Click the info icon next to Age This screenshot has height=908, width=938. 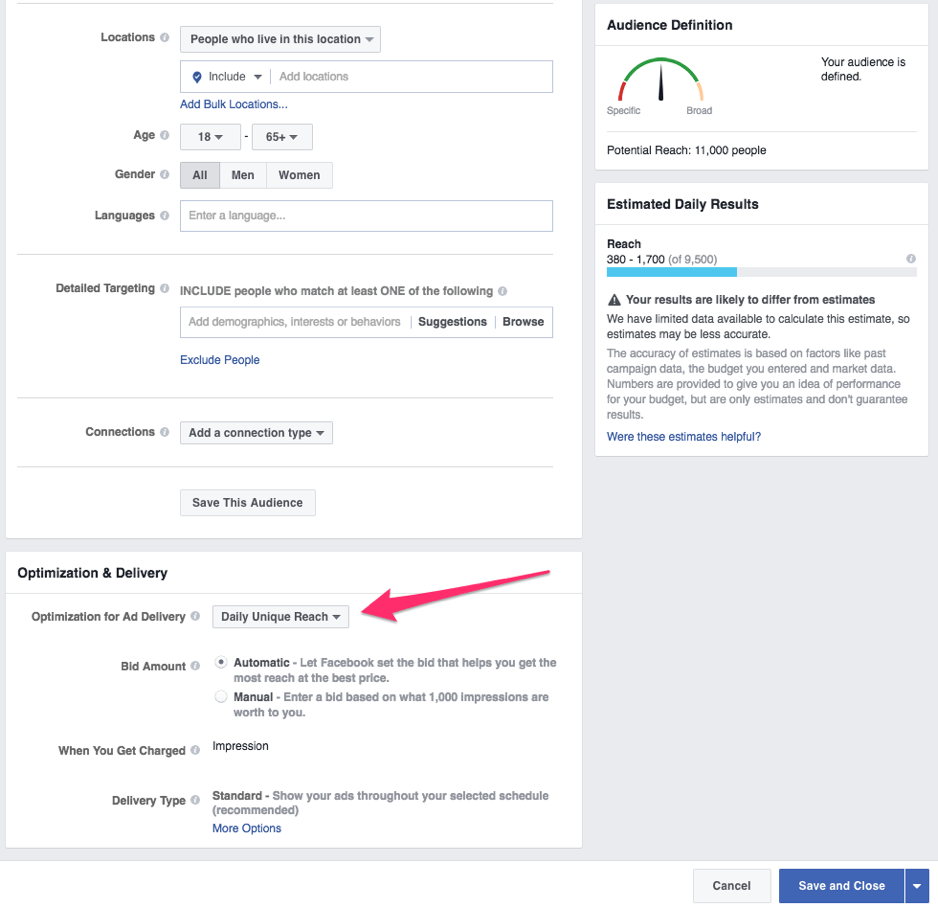click(x=165, y=135)
